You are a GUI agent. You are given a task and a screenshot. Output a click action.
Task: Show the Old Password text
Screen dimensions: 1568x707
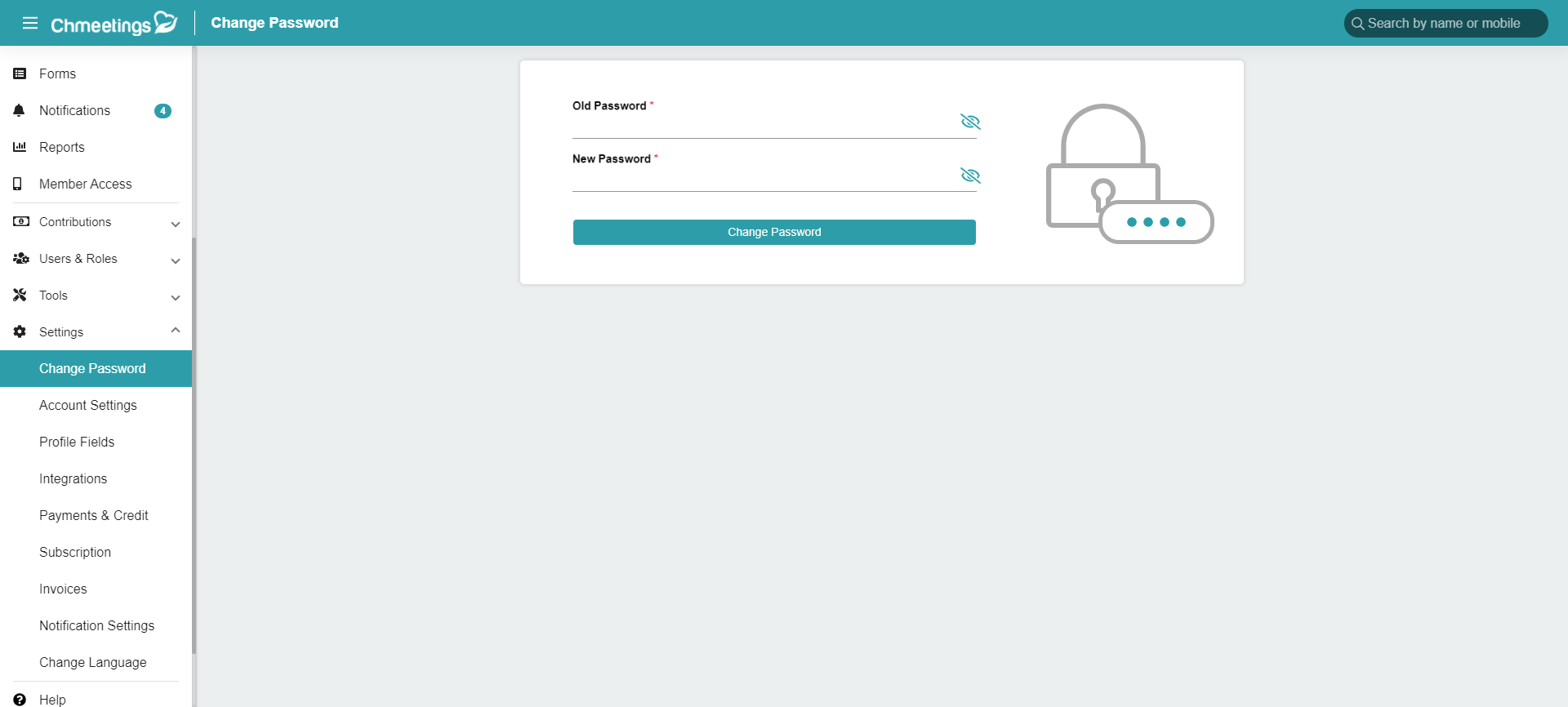[x=970, y=122]
